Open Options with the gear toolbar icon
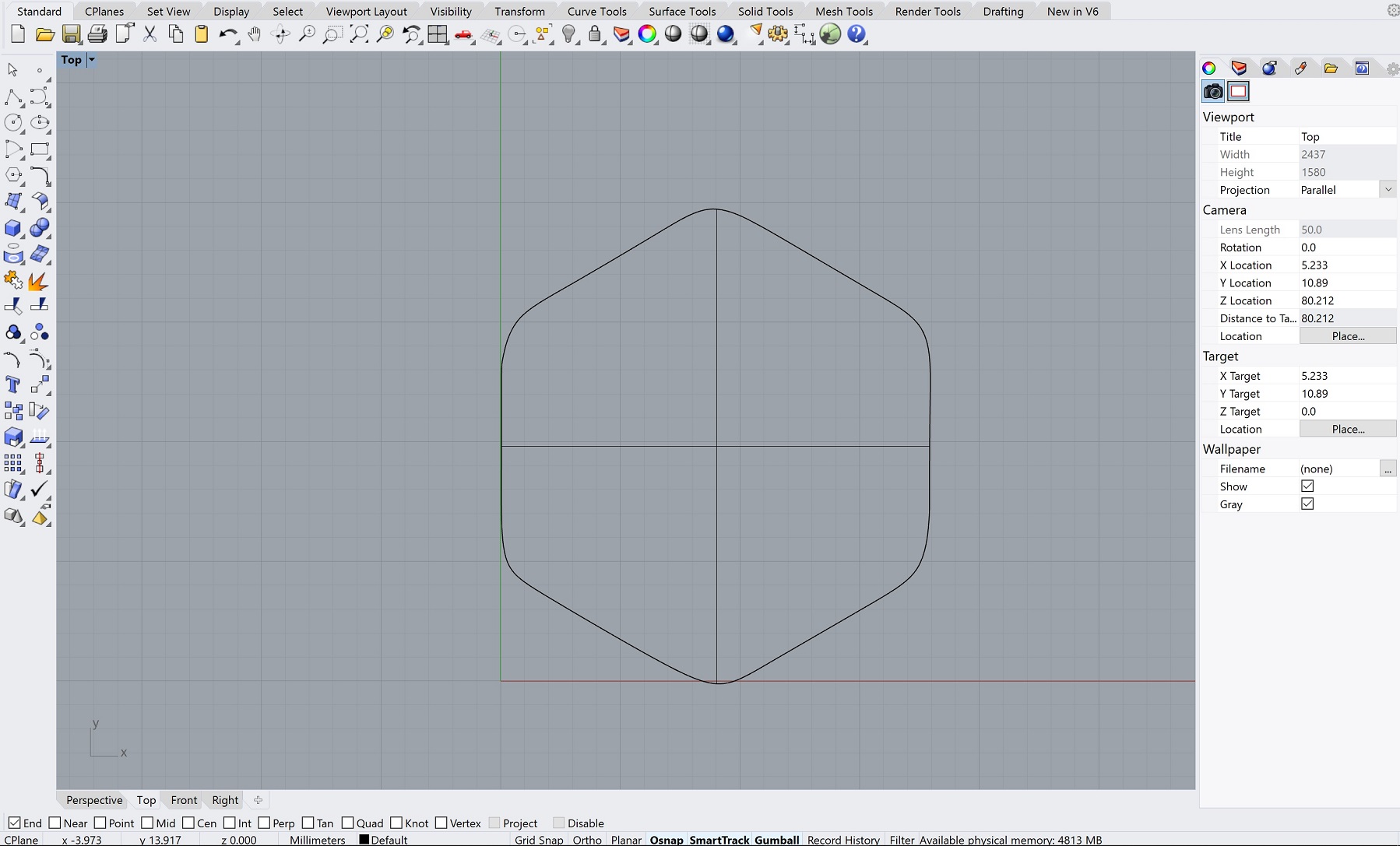Image resolution: width=1400 pixels, height=846 pixels. coord(778,34)
